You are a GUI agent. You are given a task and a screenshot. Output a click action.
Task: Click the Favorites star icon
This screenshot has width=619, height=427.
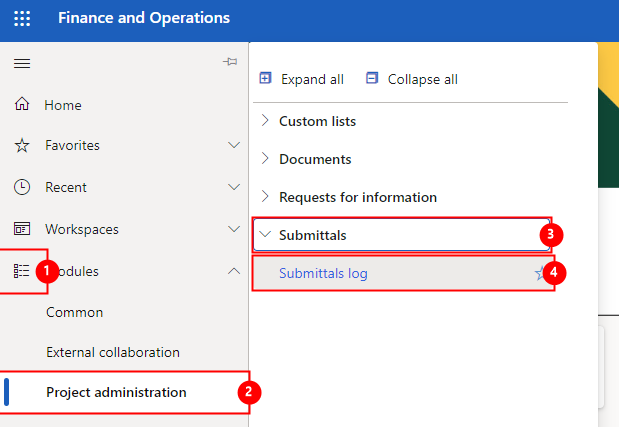[x=22, y=145]
